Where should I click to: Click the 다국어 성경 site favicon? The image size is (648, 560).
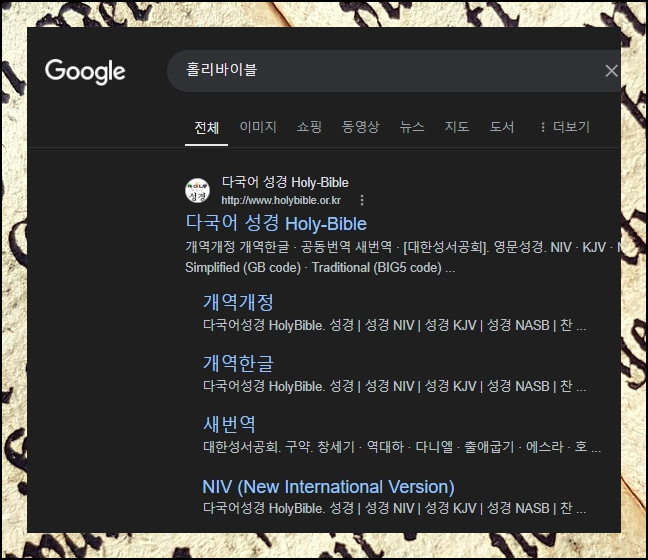click(198, 191)
